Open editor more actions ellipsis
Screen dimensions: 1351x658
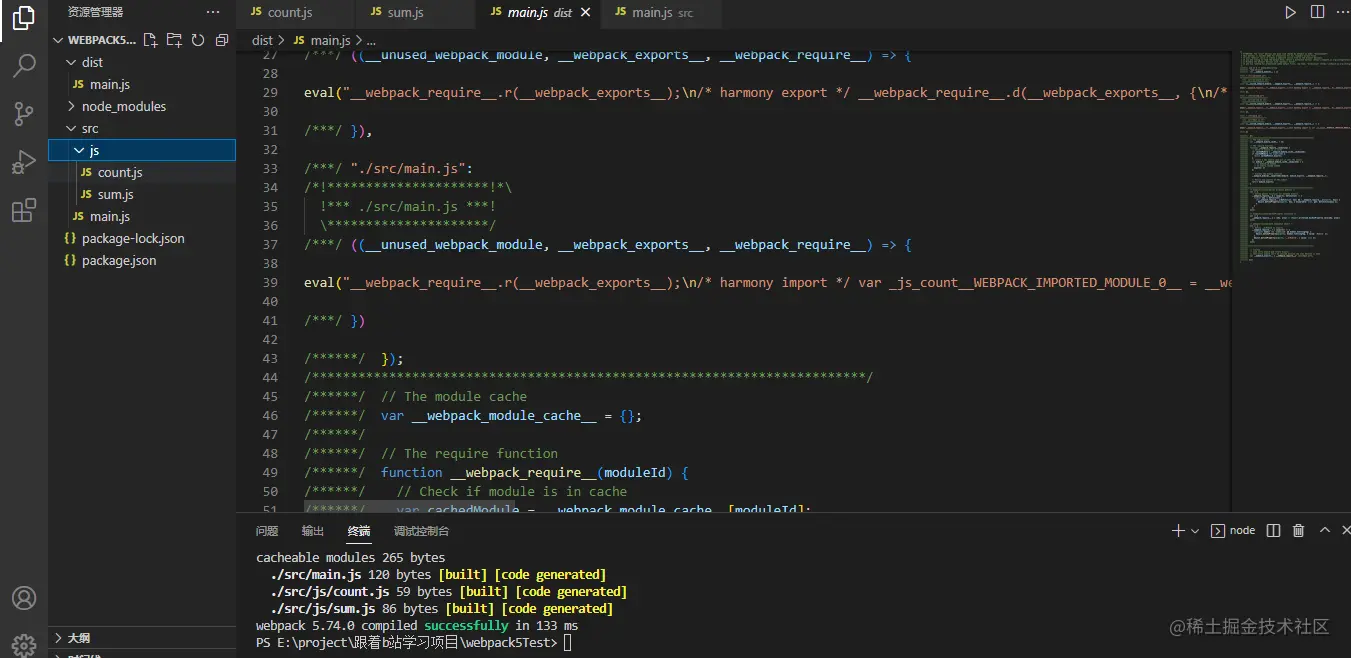click(x=1341, y=12)
